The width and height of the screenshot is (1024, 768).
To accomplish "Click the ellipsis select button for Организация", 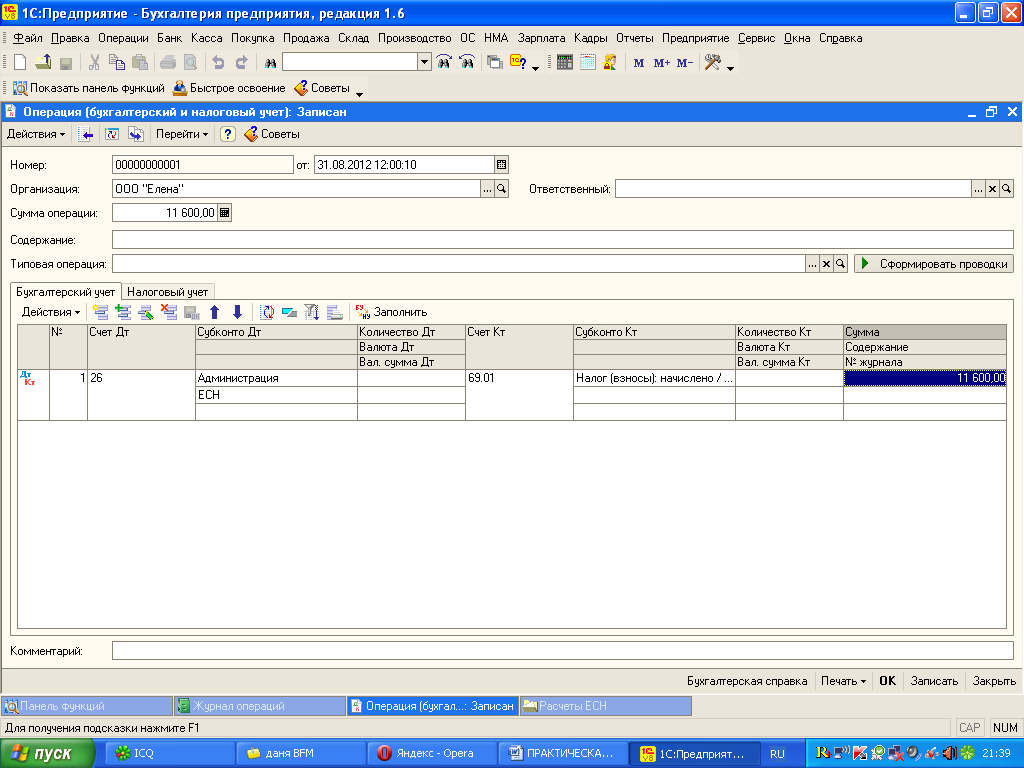I will (487, 189).
